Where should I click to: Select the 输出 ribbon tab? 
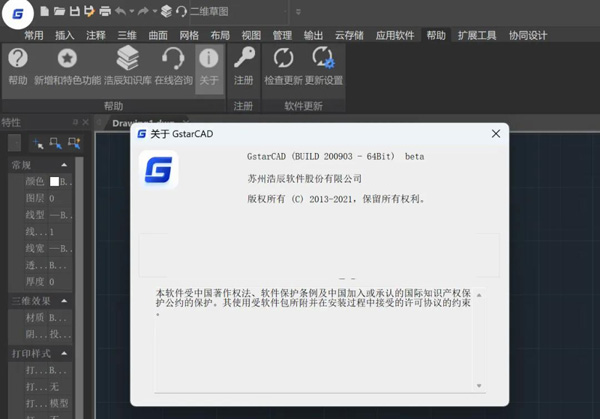click(x=313, y=36)
